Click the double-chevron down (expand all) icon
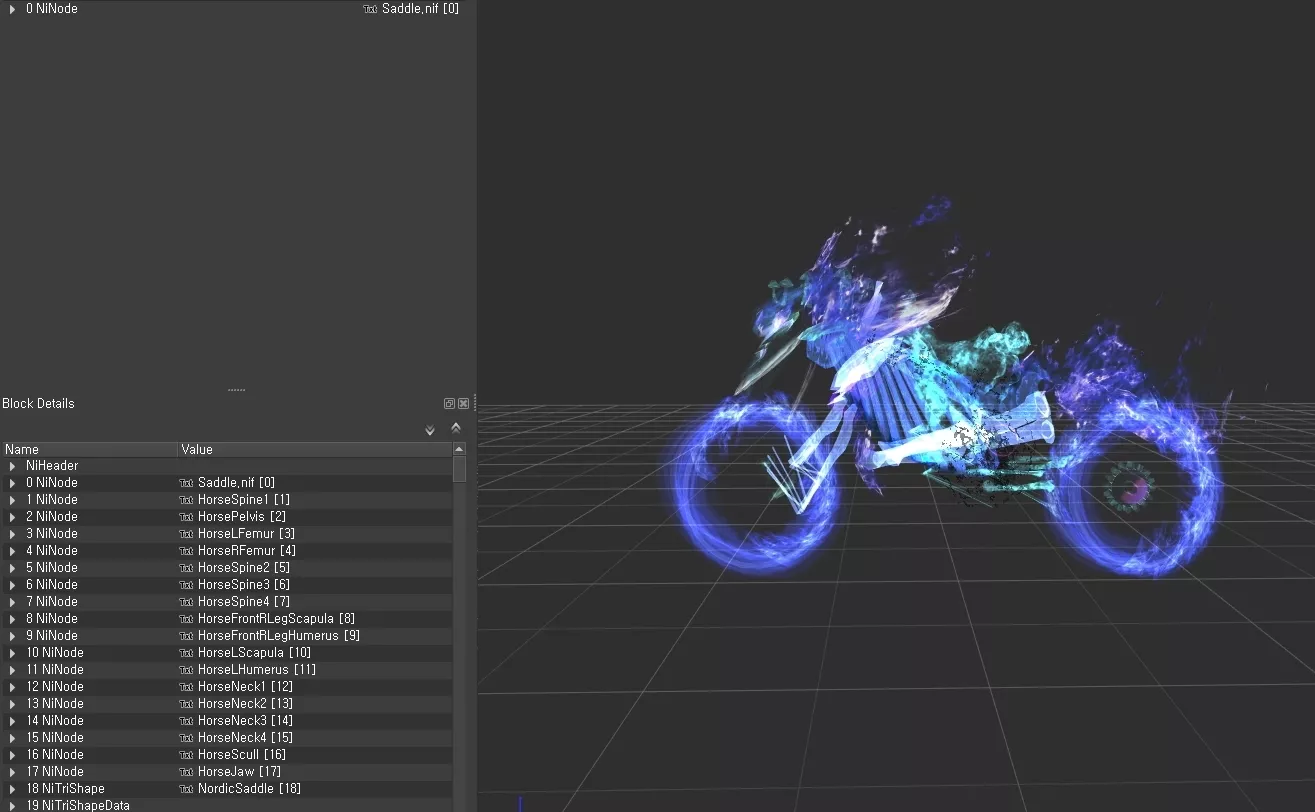Screen dimensions: 1315x812 click(430, 430)
